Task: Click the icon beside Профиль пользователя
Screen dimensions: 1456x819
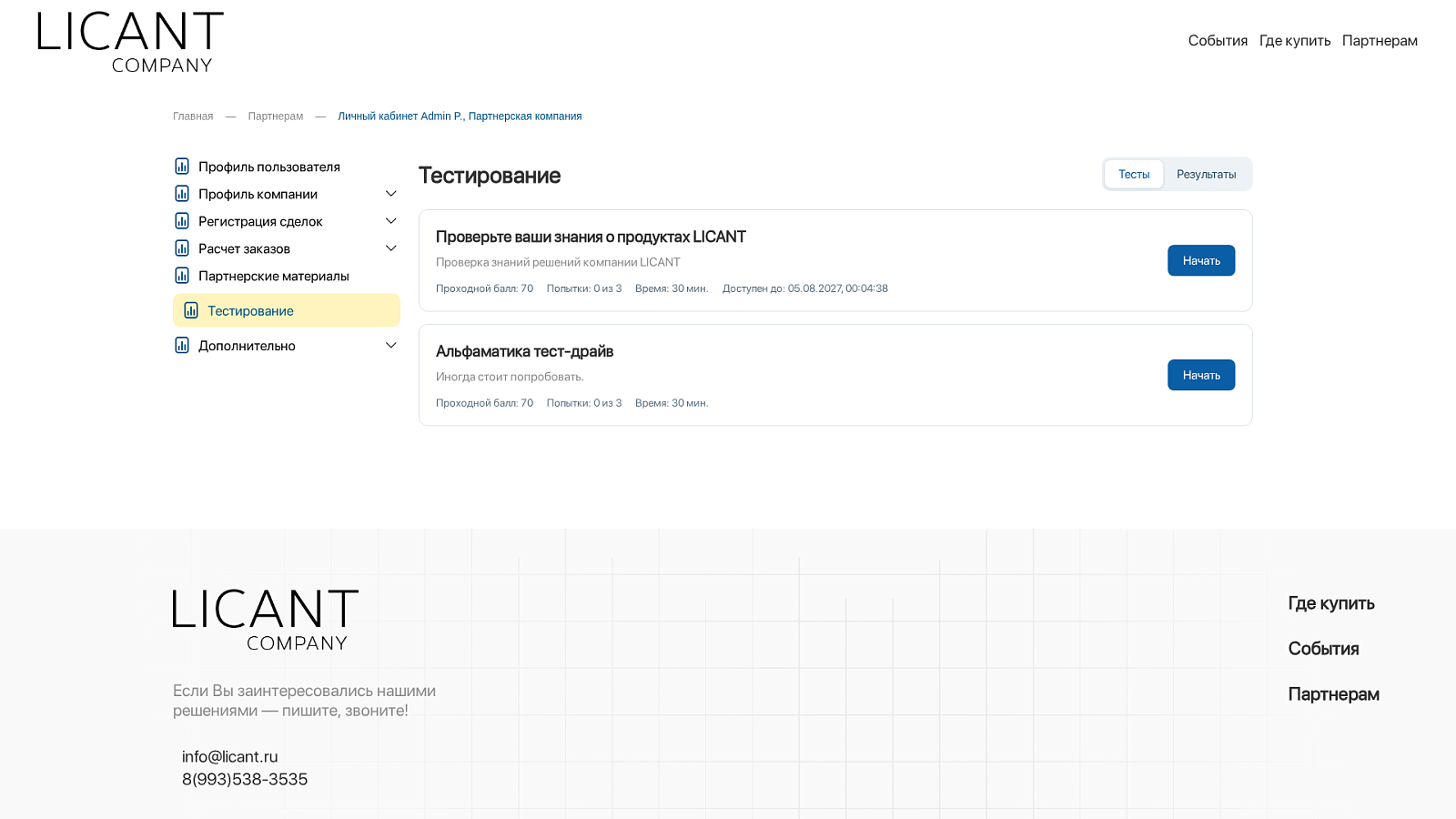Action: point(182,167)
